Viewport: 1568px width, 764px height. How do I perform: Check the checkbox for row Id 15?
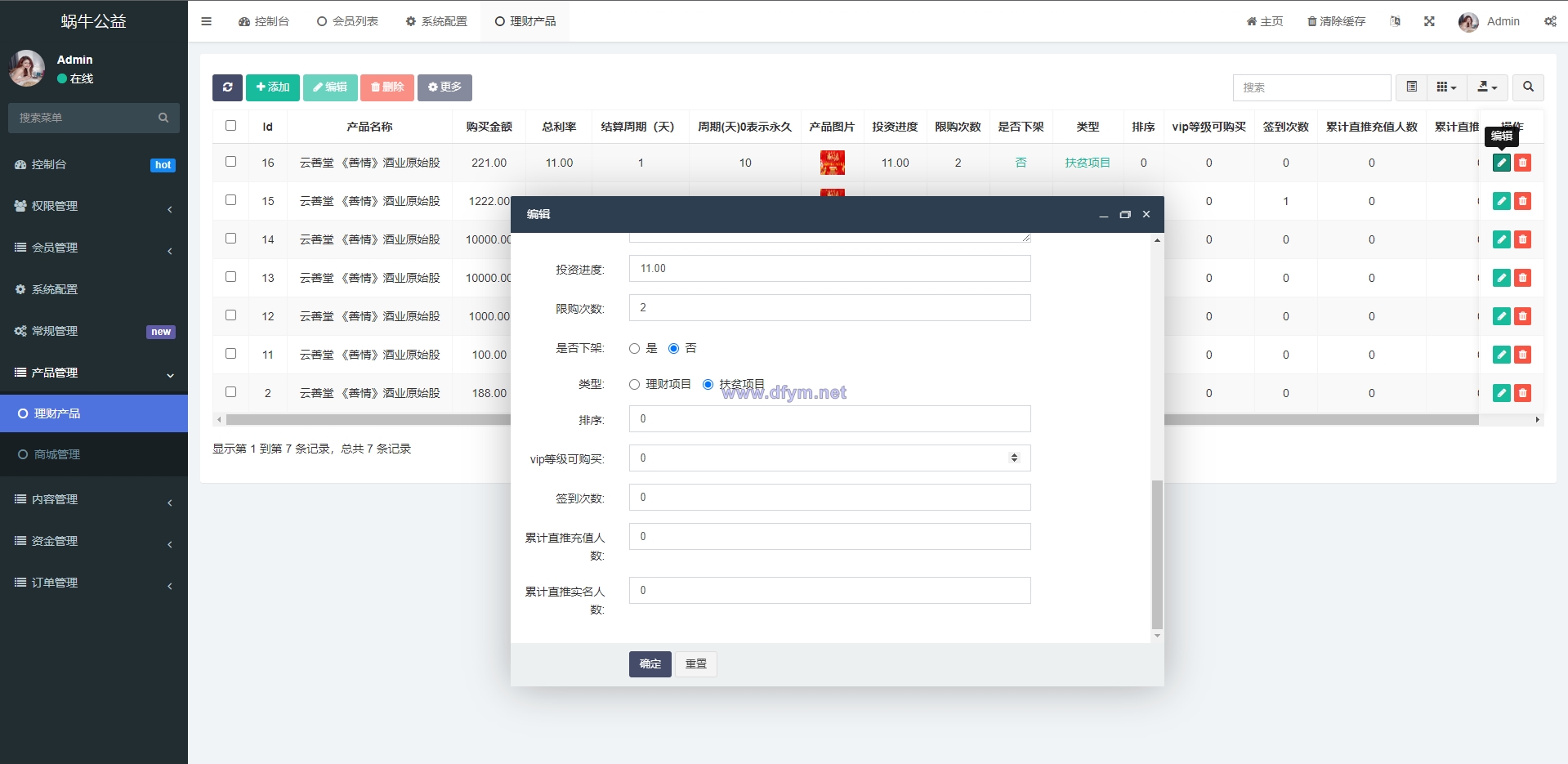230,200
